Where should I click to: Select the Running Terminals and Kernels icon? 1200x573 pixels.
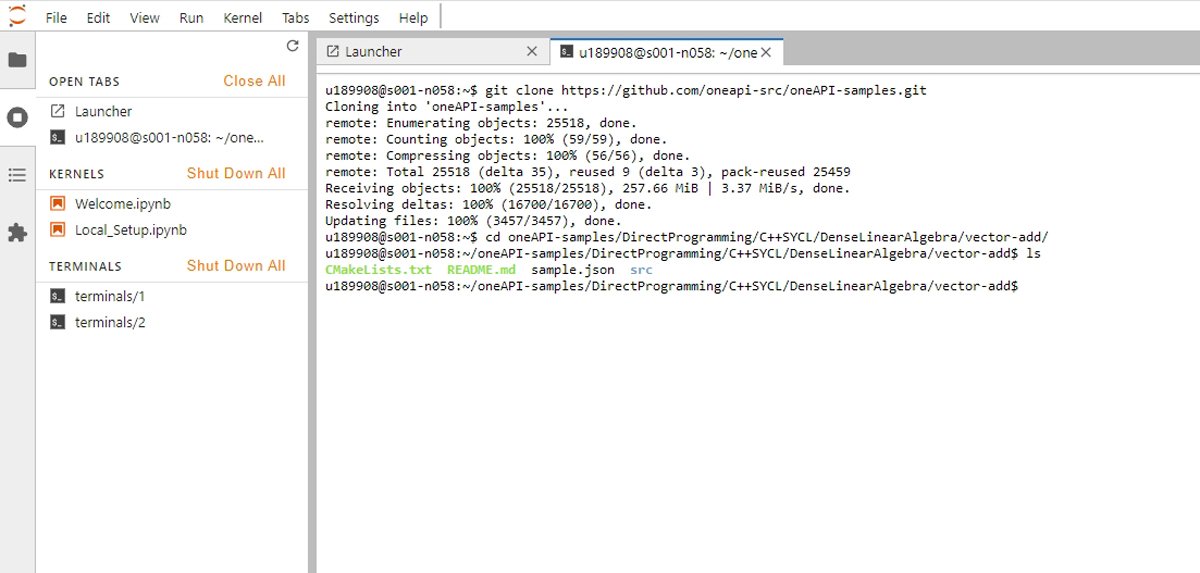(x=17, y=118)
